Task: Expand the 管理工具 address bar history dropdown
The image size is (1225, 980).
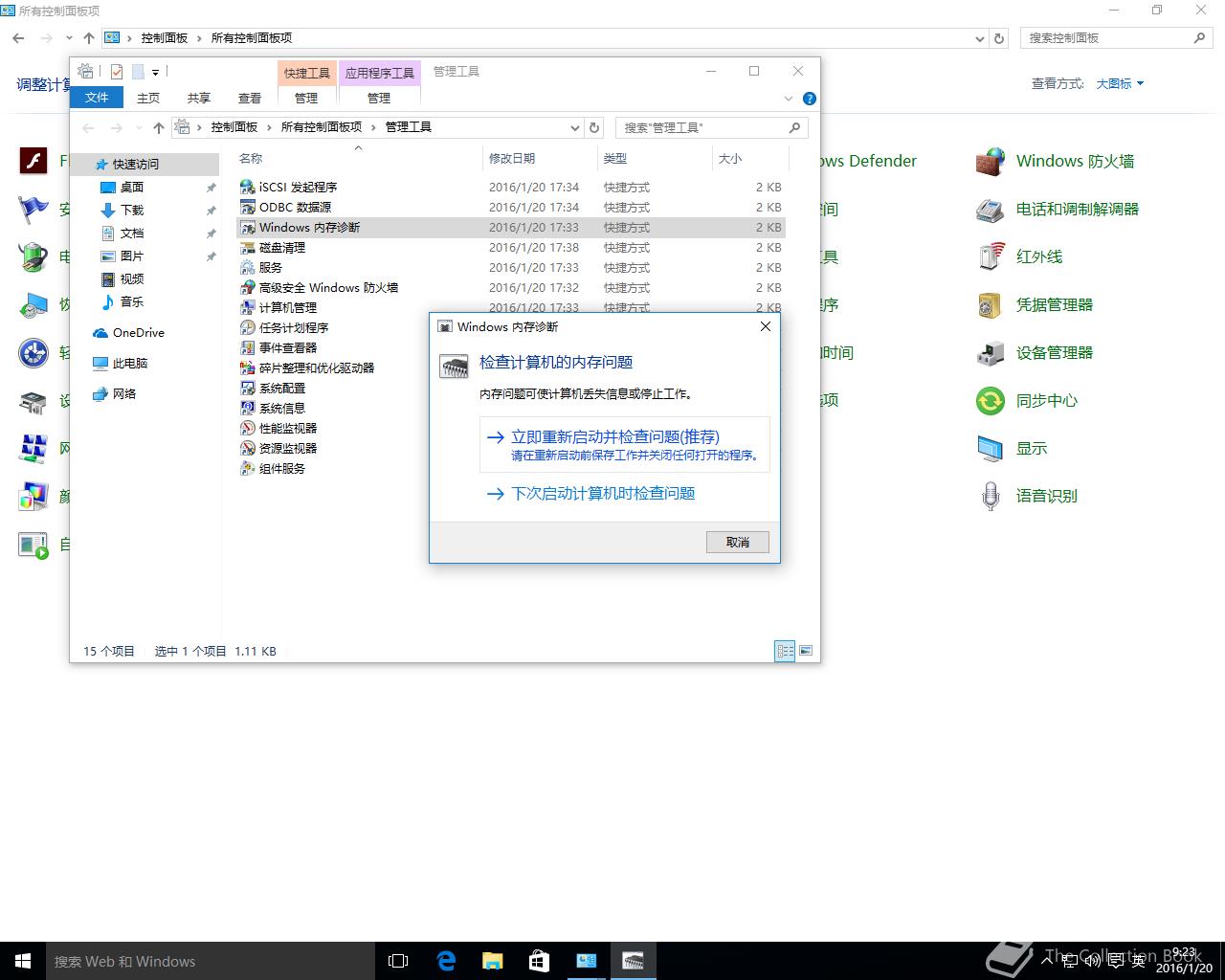Action: 574,127
